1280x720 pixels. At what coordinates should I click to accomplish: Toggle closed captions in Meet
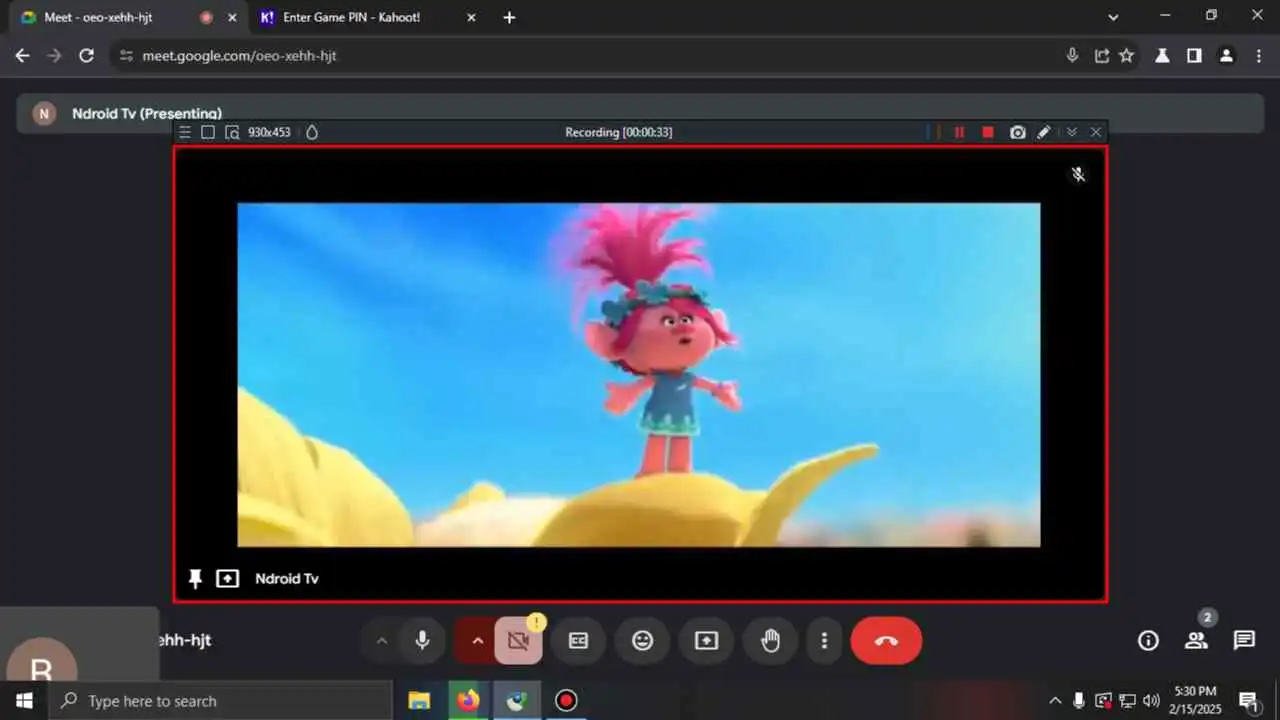(x=578, y=641)
